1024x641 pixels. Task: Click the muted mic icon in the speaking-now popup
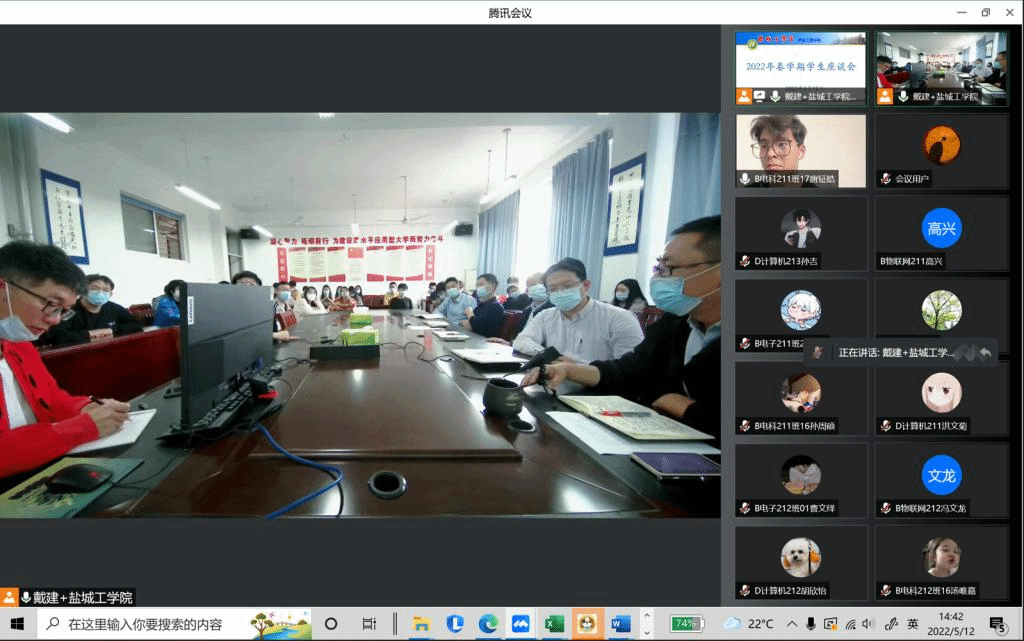(x=818, y=352)
